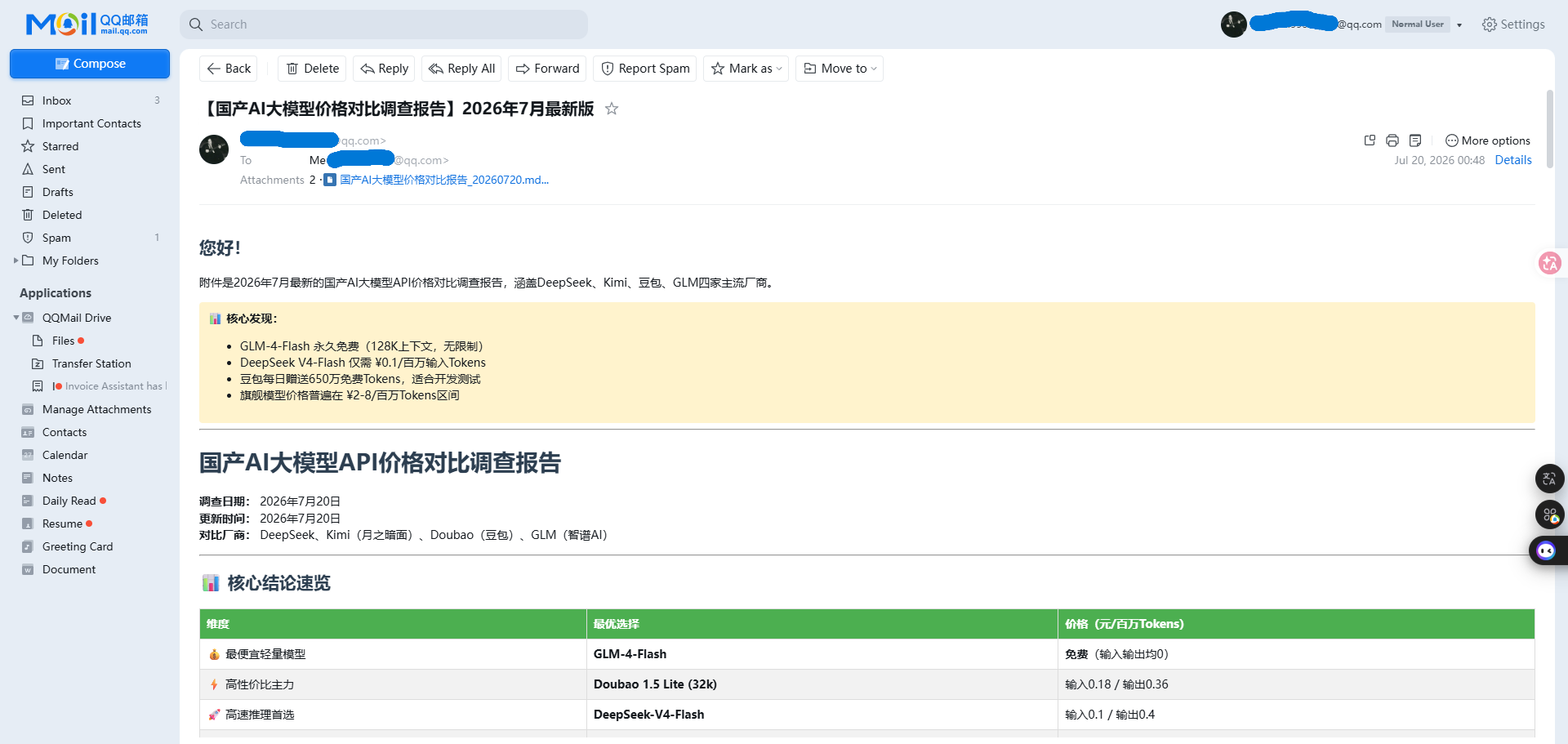The height and width of the screenshot is (744, 1568).
Task: Click the translate floating pink icon
Action: 1549,263
